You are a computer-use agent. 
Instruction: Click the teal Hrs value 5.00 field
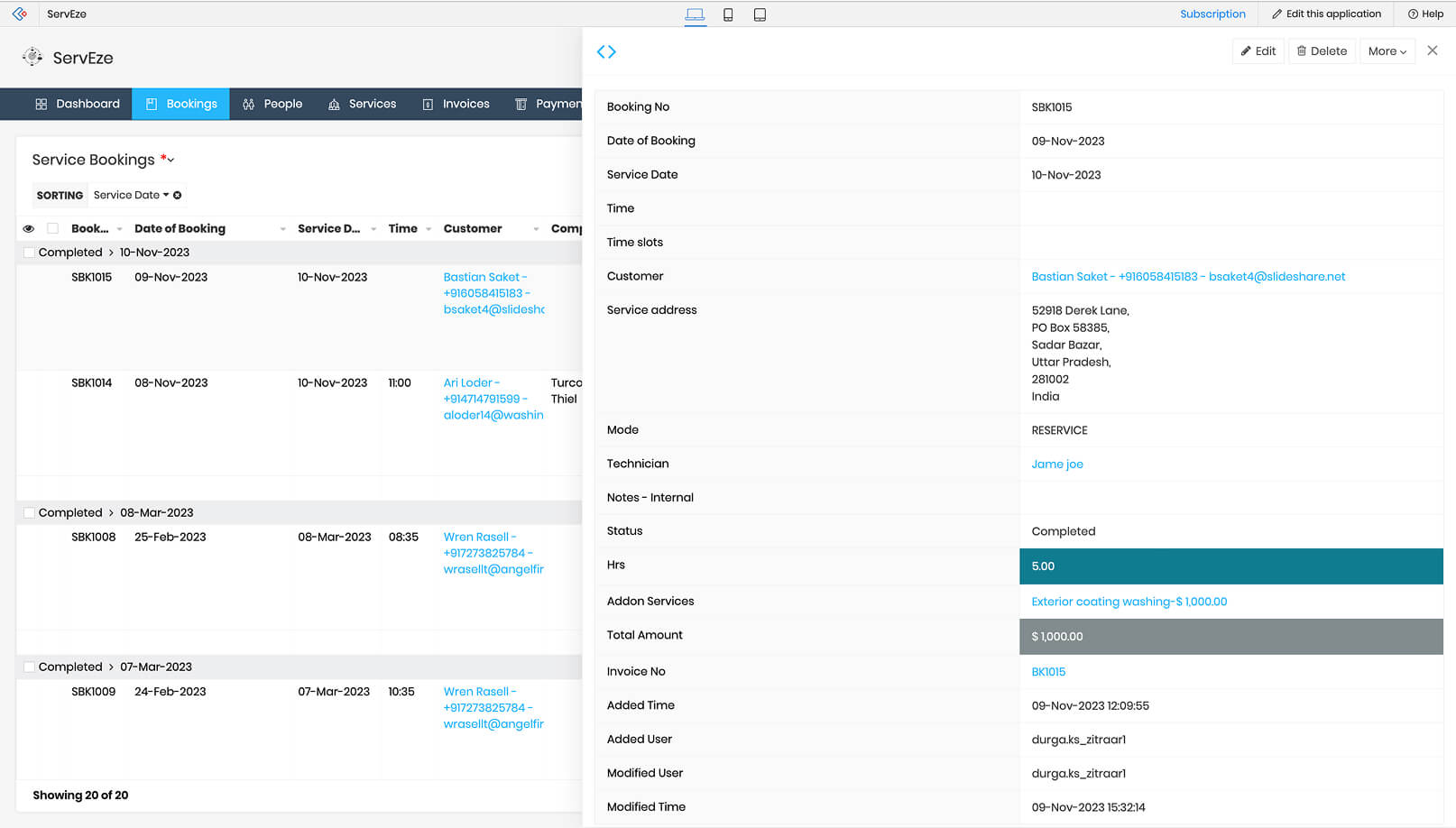1230,566
